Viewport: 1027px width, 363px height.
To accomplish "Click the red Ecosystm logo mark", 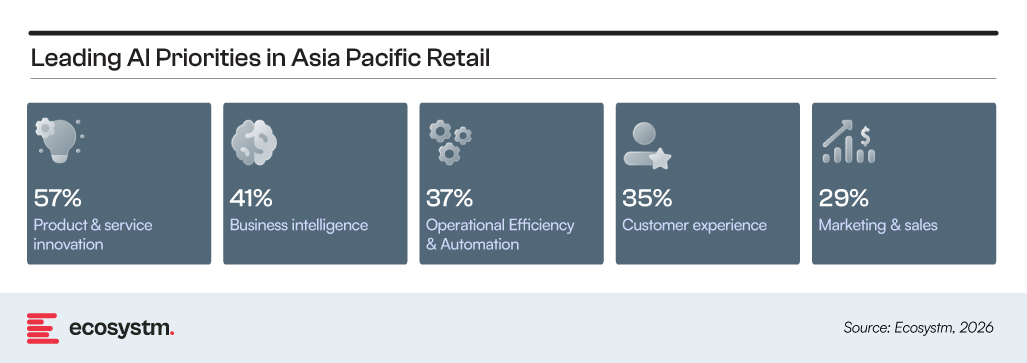I will [x=43, y=328].
